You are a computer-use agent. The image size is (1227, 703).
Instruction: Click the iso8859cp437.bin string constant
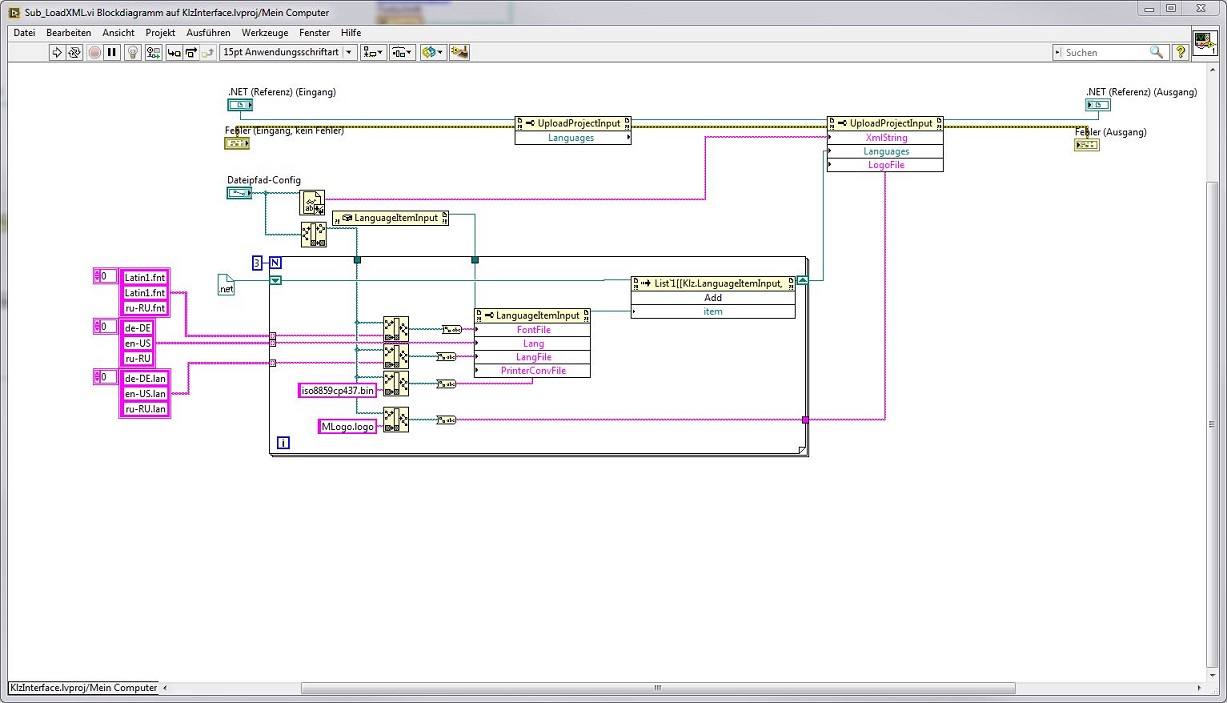pyautogui.click(x=338, y=391)
